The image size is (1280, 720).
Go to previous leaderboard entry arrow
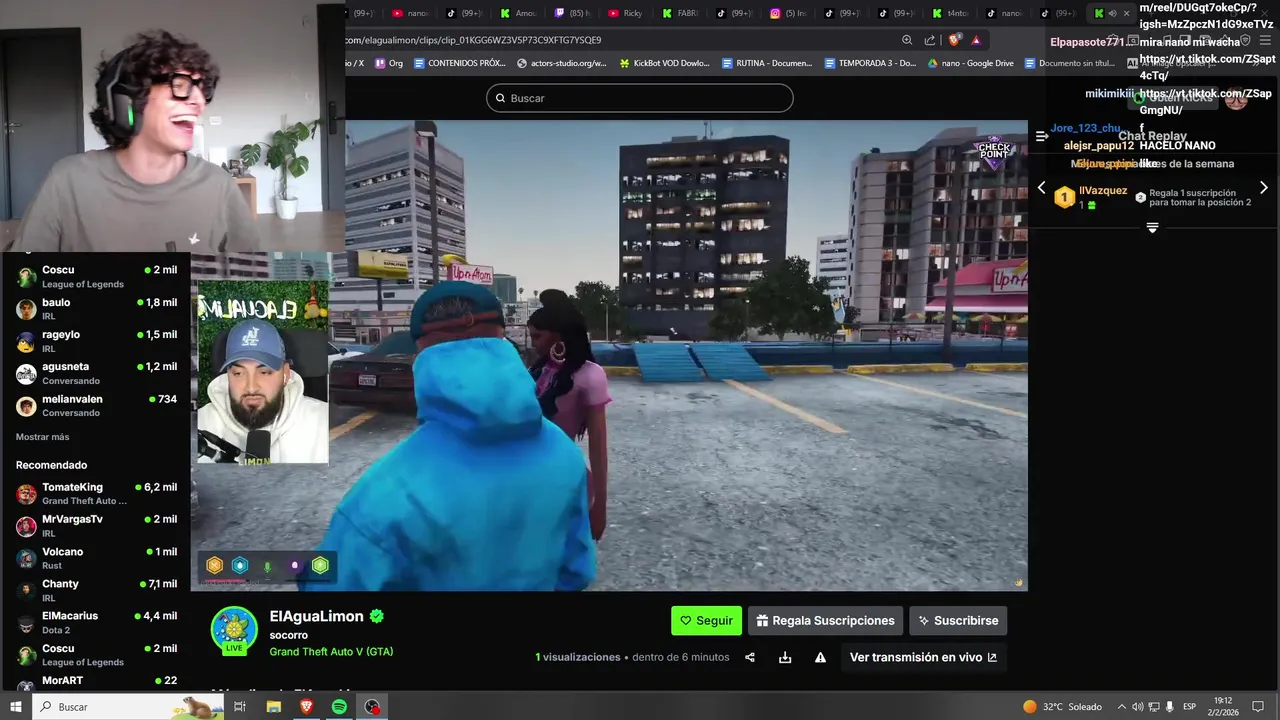(x=1041, y=188)
